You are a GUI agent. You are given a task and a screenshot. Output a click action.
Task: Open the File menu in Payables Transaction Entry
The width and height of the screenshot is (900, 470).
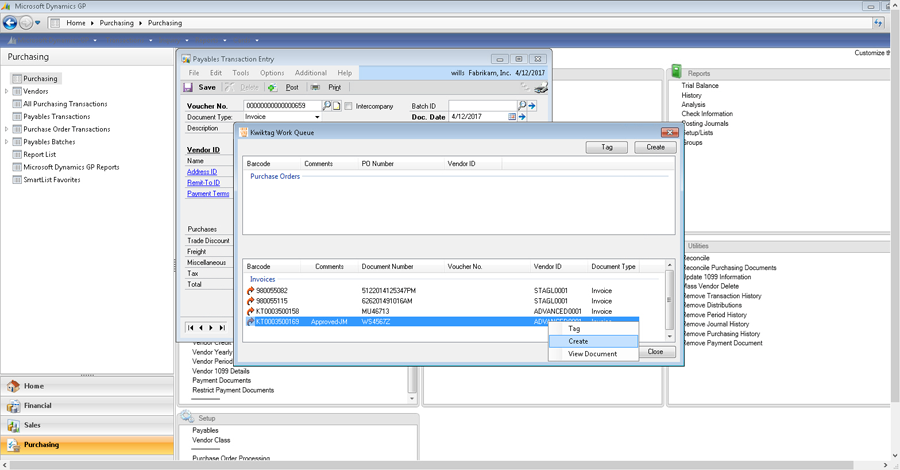tap(194, 73)
